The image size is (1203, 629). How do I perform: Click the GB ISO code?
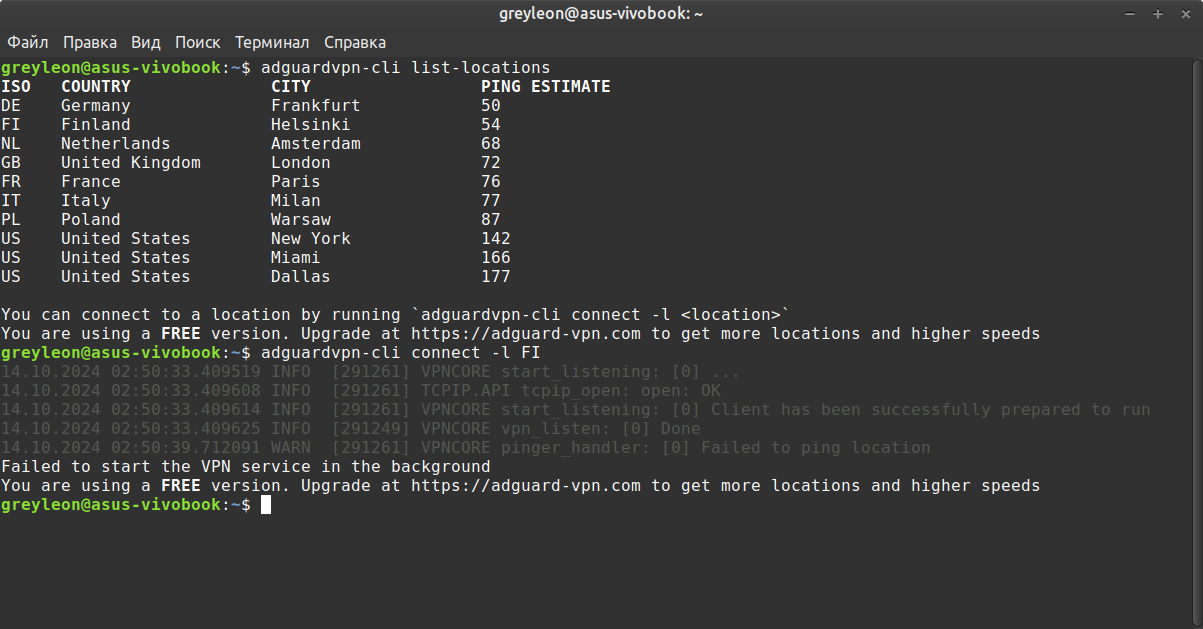[11, 163]
